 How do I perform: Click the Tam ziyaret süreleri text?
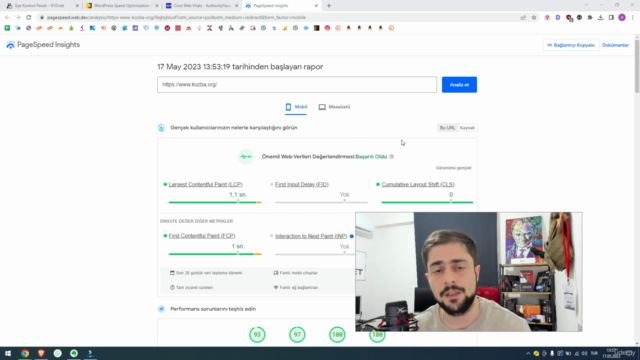pos(194,287)
